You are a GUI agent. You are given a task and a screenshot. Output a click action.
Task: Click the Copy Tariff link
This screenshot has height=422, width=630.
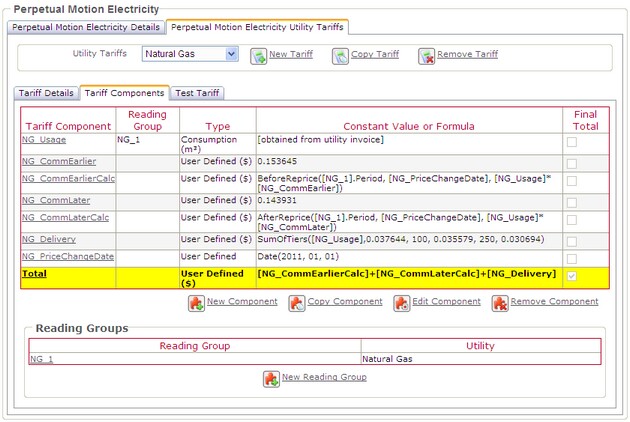[x=375, y=54]
